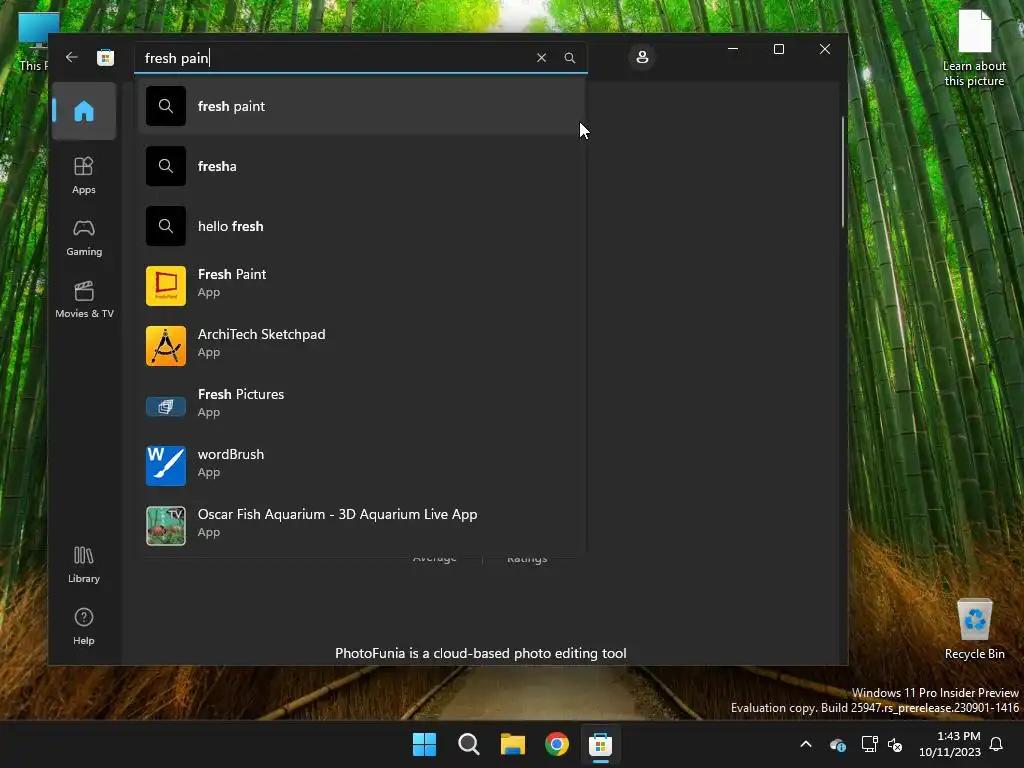Open the Library section
Image resolution: width=1024 pixels, height=768 pixels.
point(84,565)
